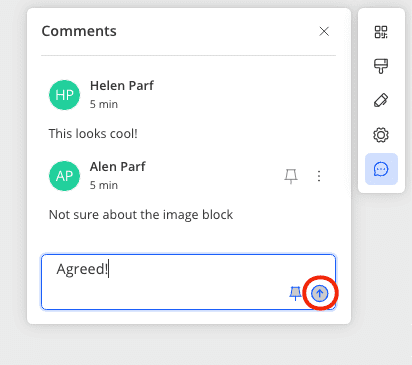
Task: Toggle the comments speech bubble icon
Action: [x=381, y=169]
